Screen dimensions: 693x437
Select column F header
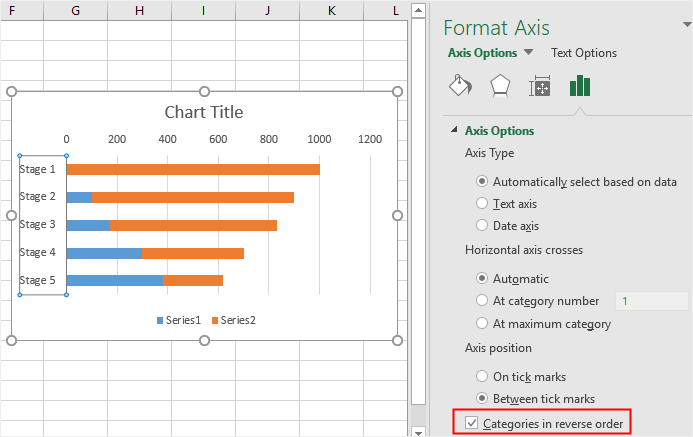(x=22, y=10)
